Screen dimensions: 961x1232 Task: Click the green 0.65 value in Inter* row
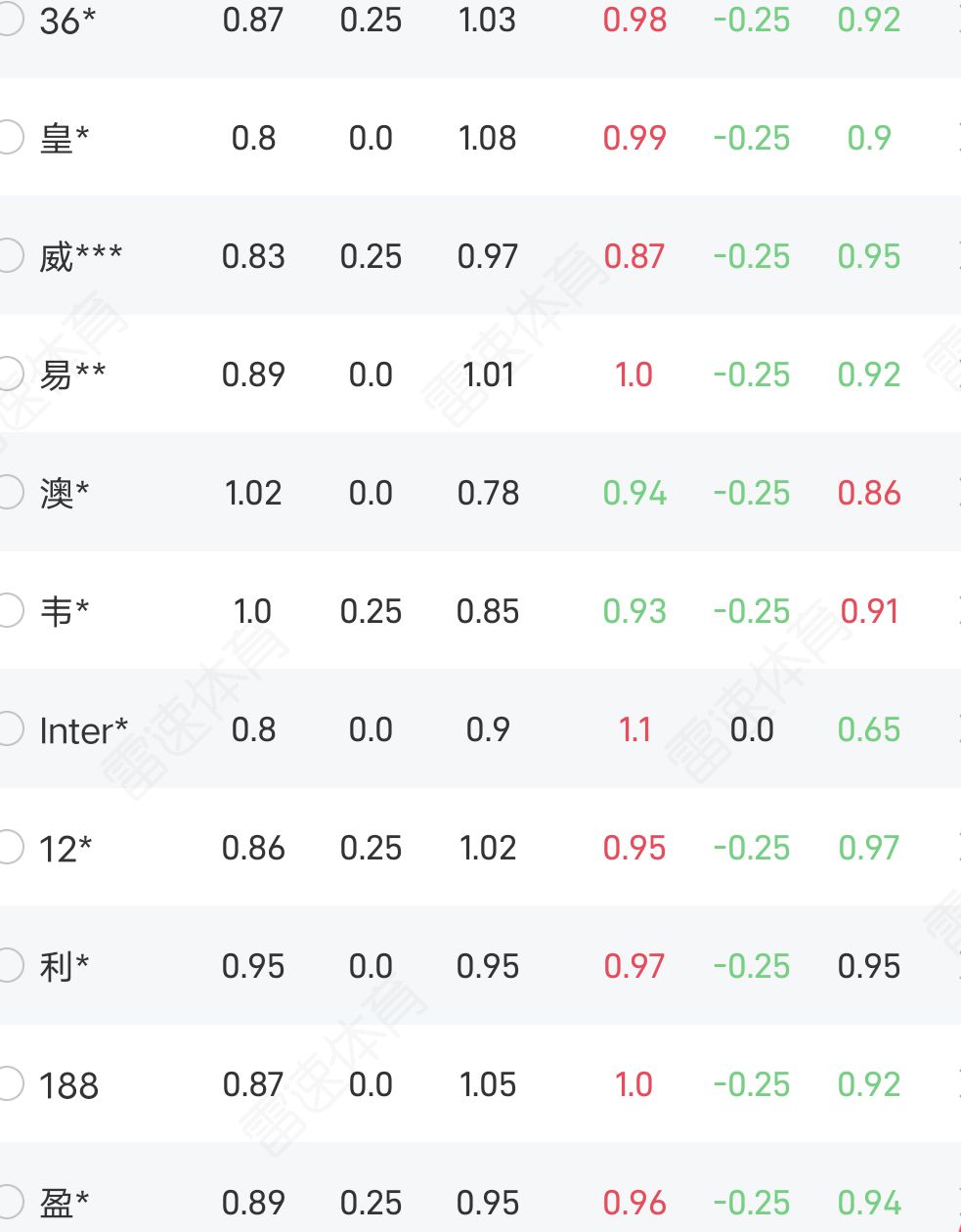point(868,729)
